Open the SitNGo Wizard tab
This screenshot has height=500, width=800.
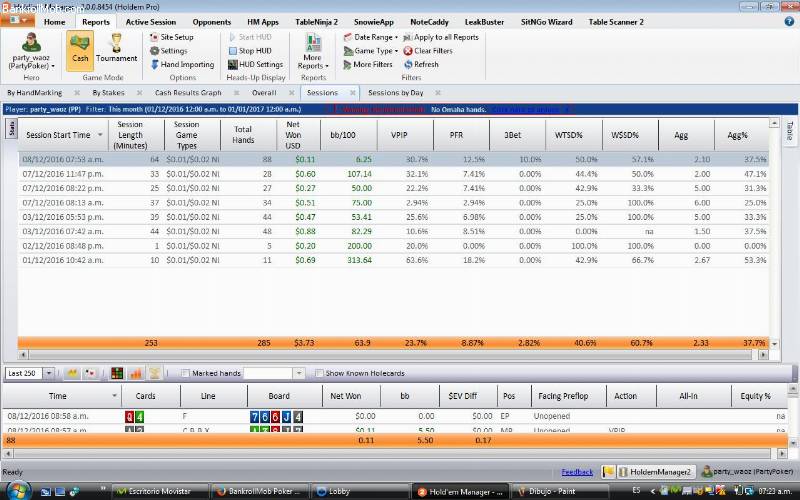[x=546, y=22]
